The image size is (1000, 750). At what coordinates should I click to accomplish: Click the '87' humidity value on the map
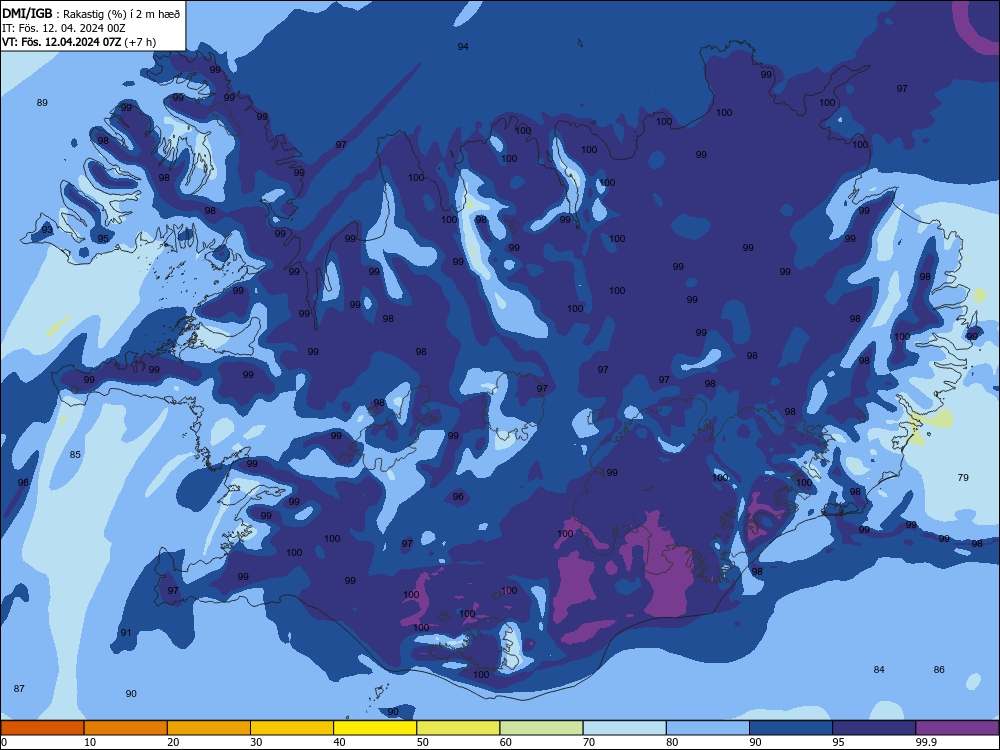(19, 688)
